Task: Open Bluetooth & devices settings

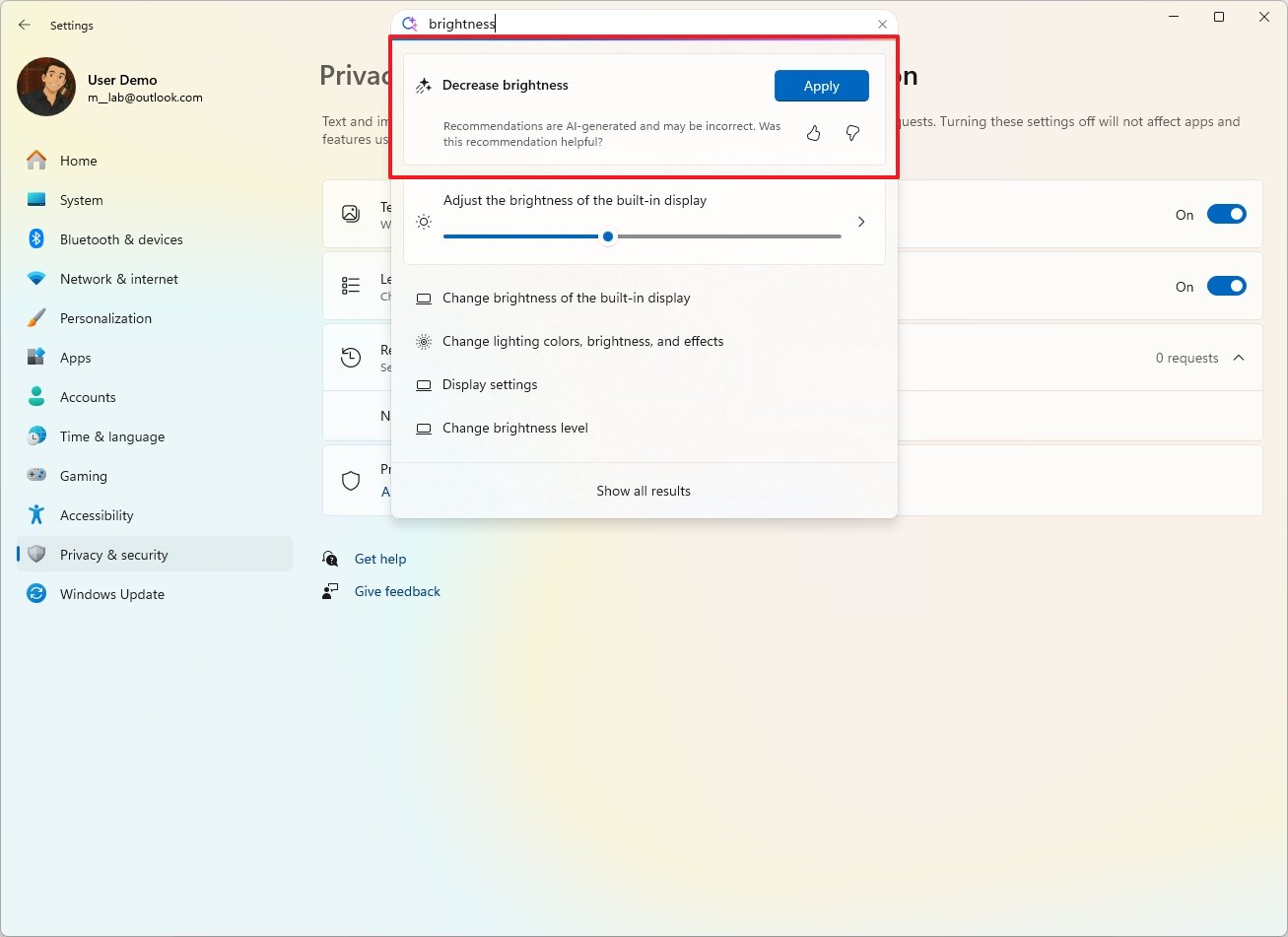Action: [x=122, y=238]
